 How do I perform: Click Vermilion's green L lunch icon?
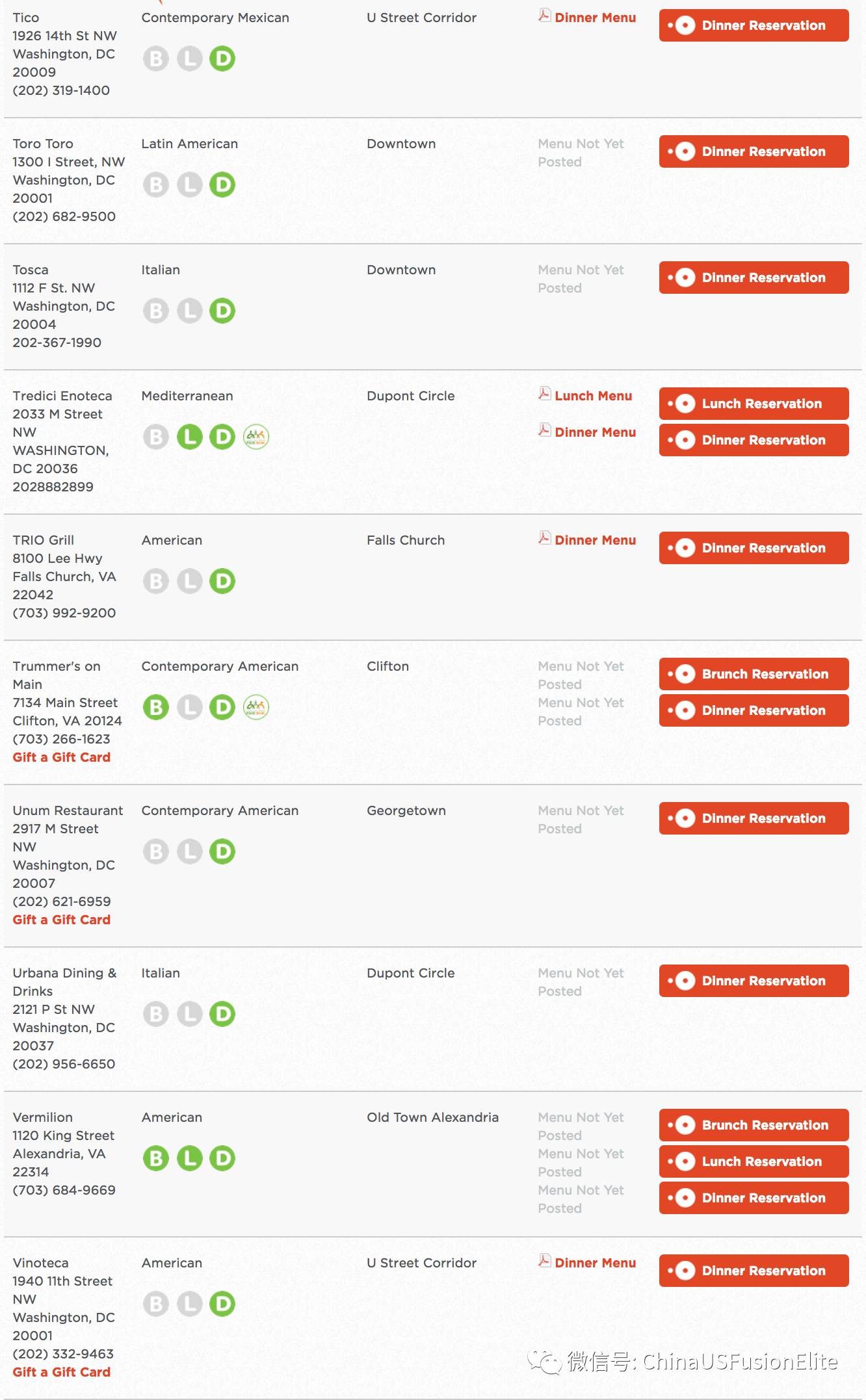(190, 1158)
